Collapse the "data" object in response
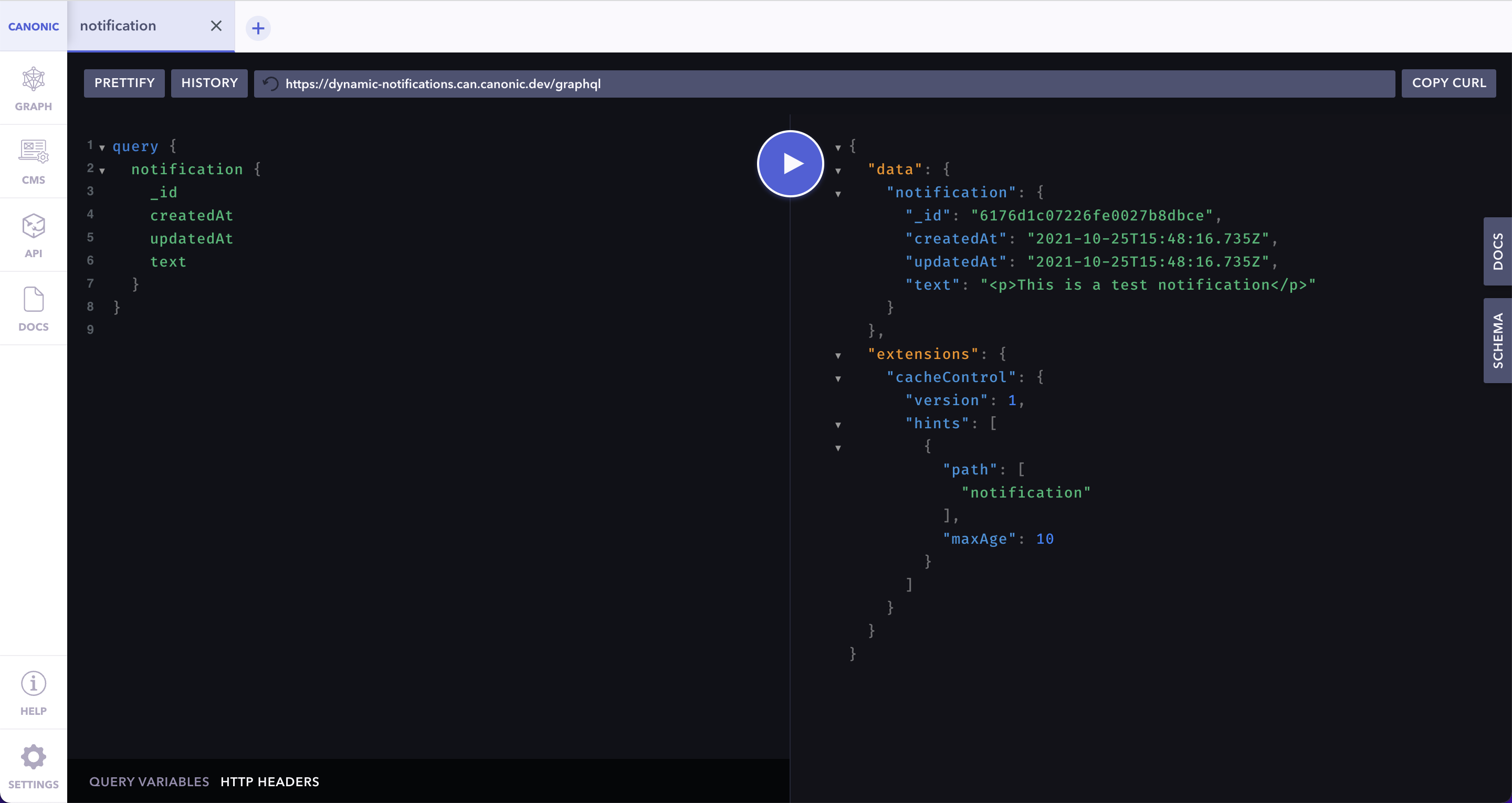The width and height of the screenshot is (1512, 803). pyautogui.click(x=838, y=171)
